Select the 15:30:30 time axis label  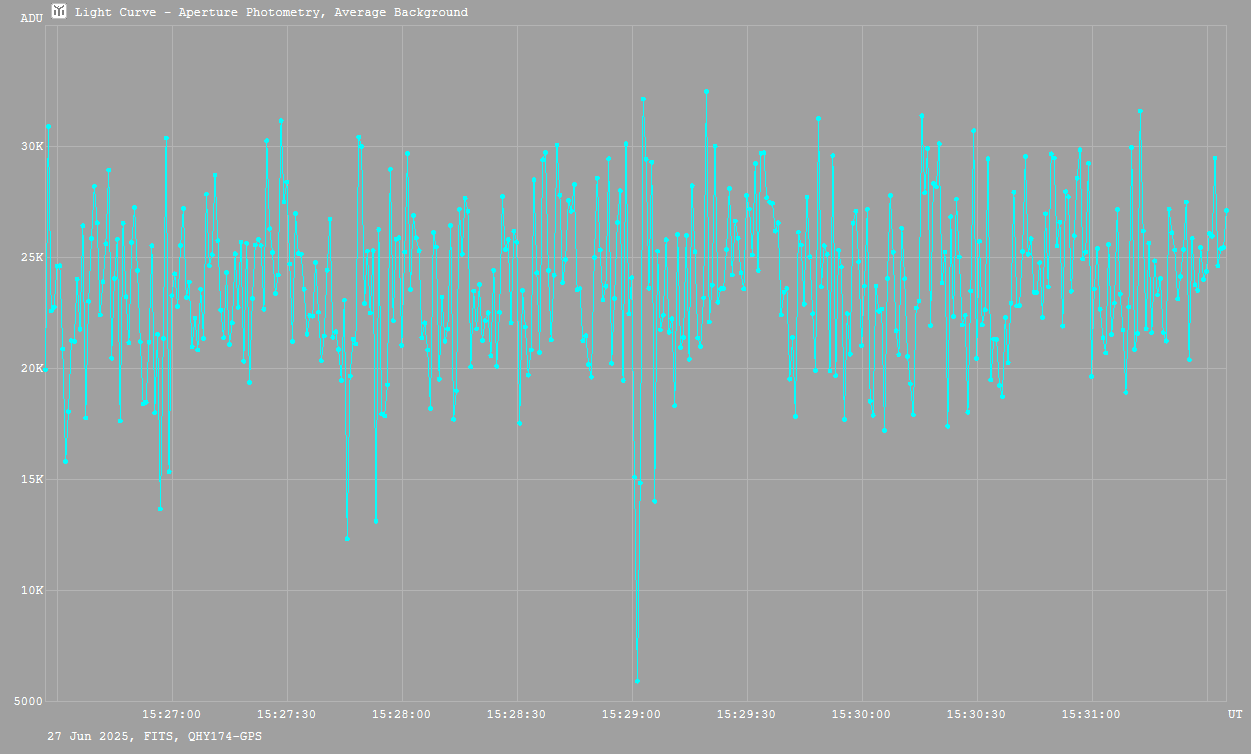tap(977, 715)
